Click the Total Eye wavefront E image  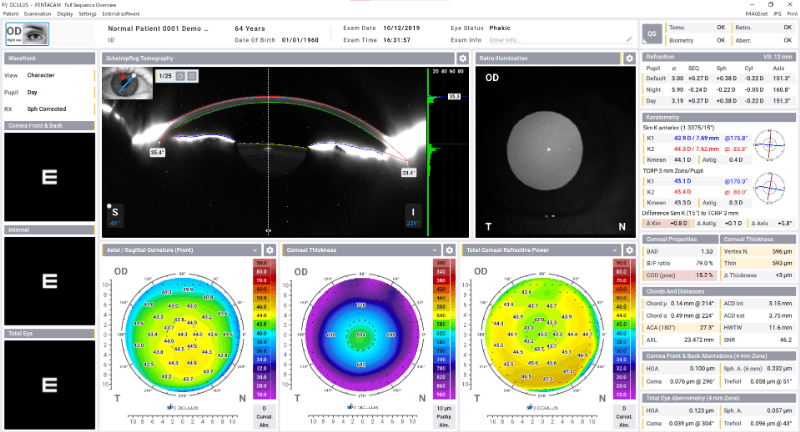[x=49, y=385]
